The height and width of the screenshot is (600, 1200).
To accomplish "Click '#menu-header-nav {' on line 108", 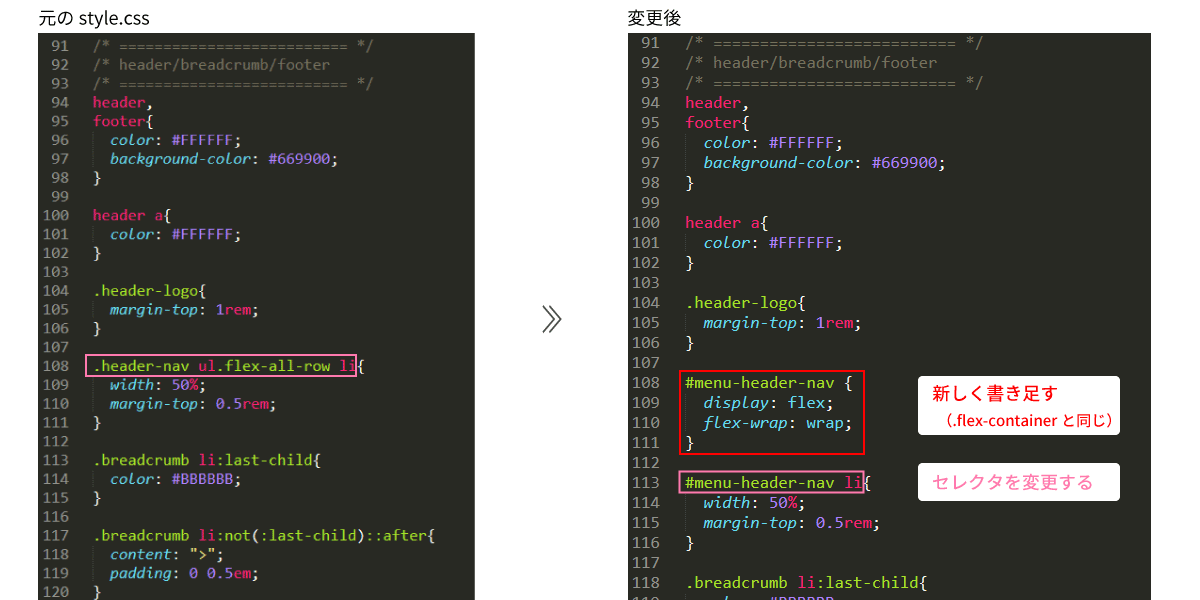I will (768, 383).
